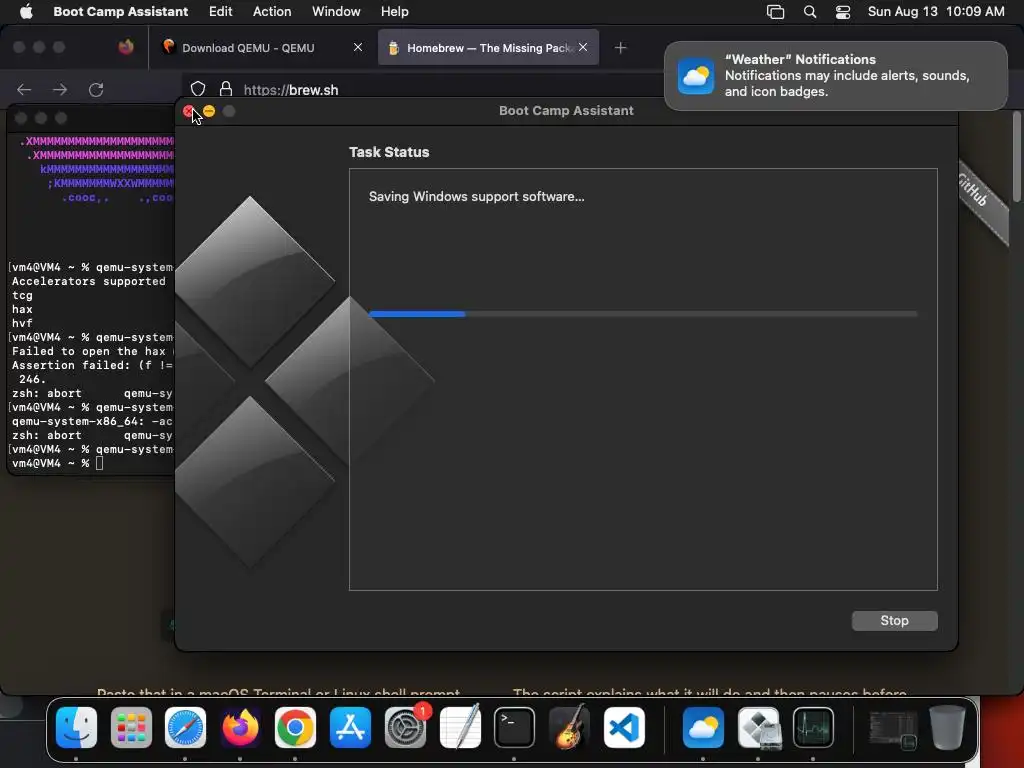Reload the brew.sh page
This screenshot has width=1024, height=768.
coord(96,89)
